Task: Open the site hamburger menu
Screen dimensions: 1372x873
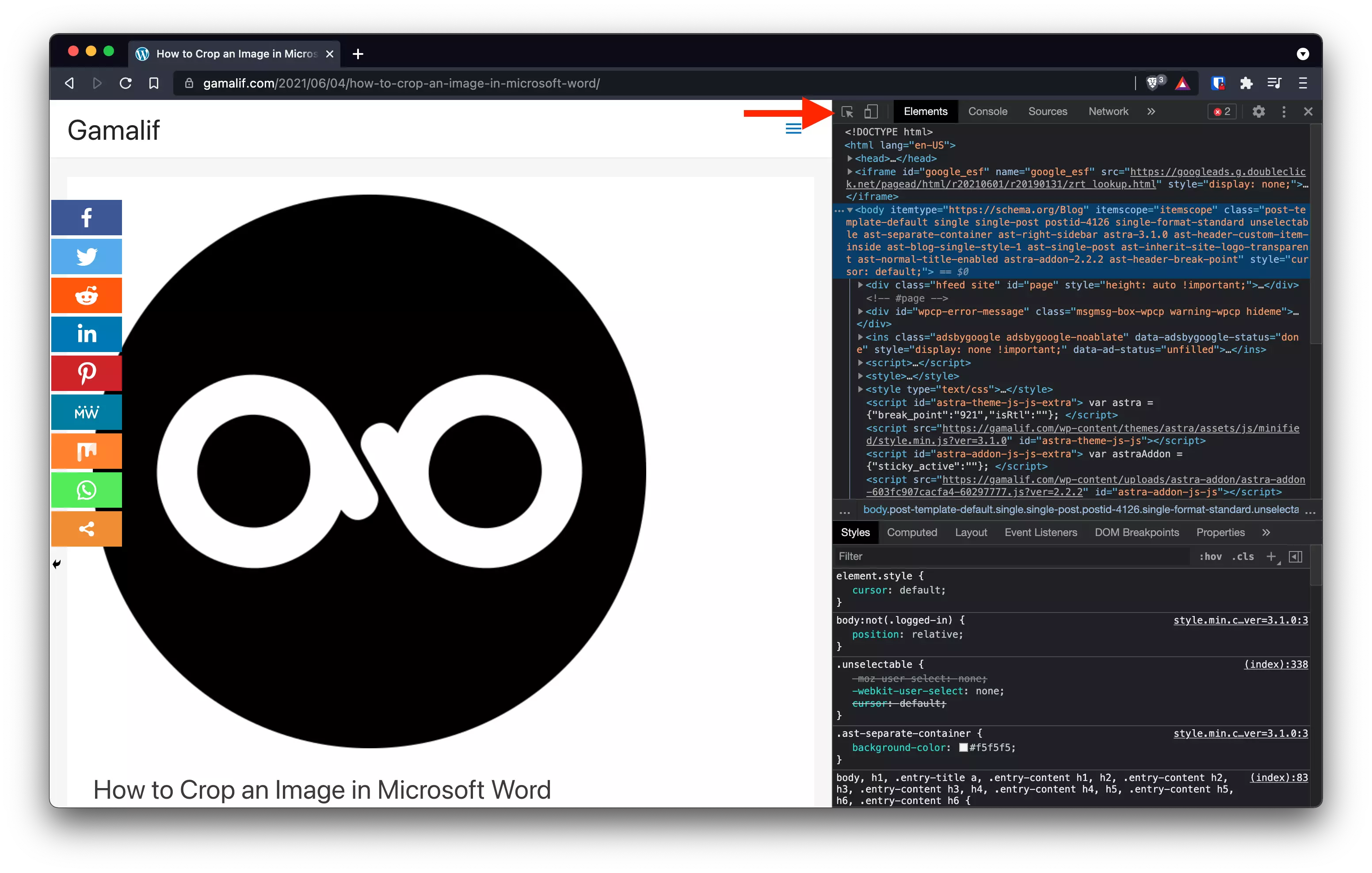Action: (x=793, y=129)
